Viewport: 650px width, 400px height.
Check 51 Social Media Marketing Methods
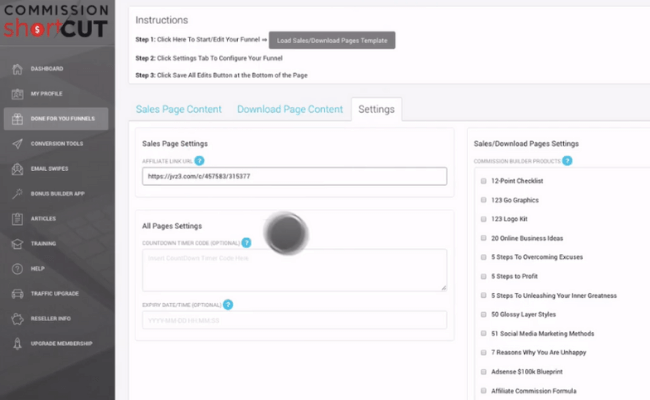point(483,333)
